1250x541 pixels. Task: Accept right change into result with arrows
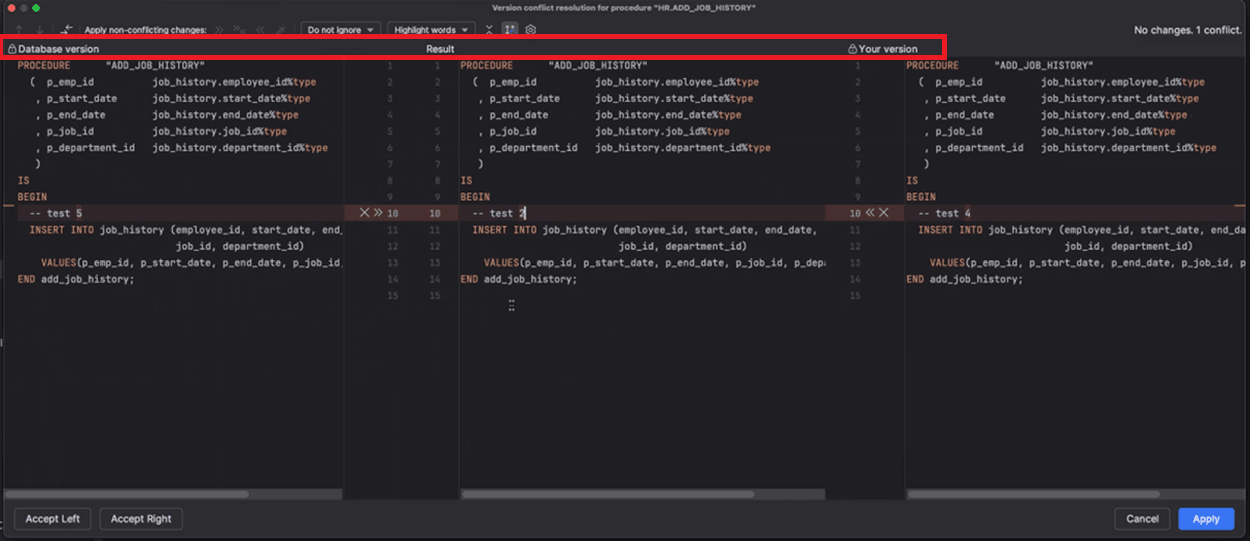(x=869, y=213)
